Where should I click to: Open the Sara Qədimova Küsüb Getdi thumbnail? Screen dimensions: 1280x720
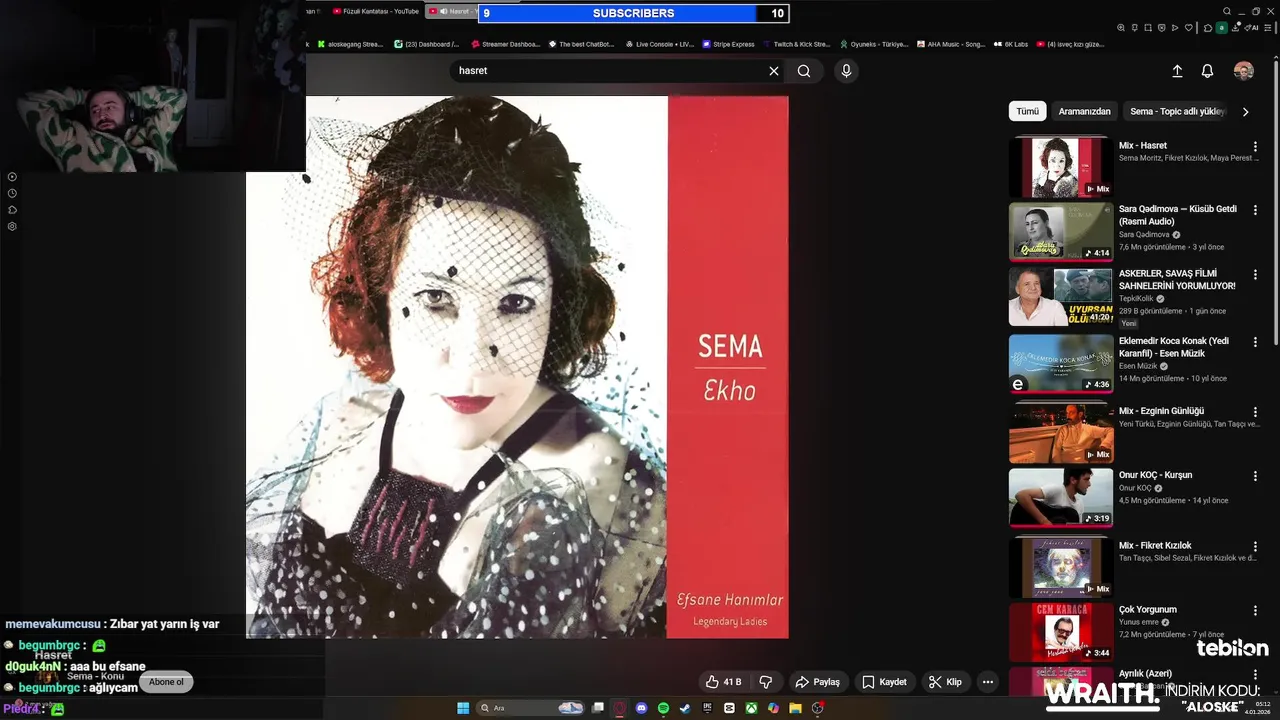(x=1061, y=232)
